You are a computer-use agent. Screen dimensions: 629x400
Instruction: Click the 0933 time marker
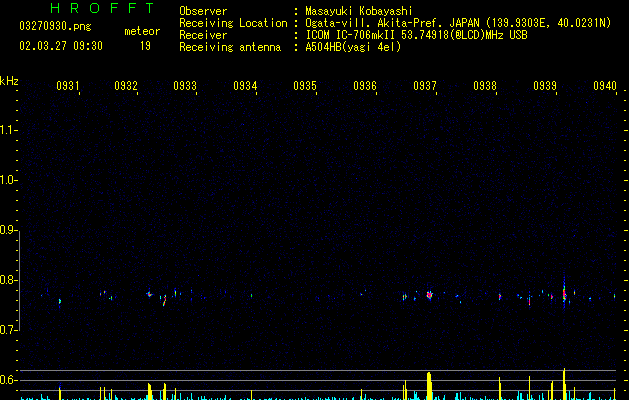[185, 86]
